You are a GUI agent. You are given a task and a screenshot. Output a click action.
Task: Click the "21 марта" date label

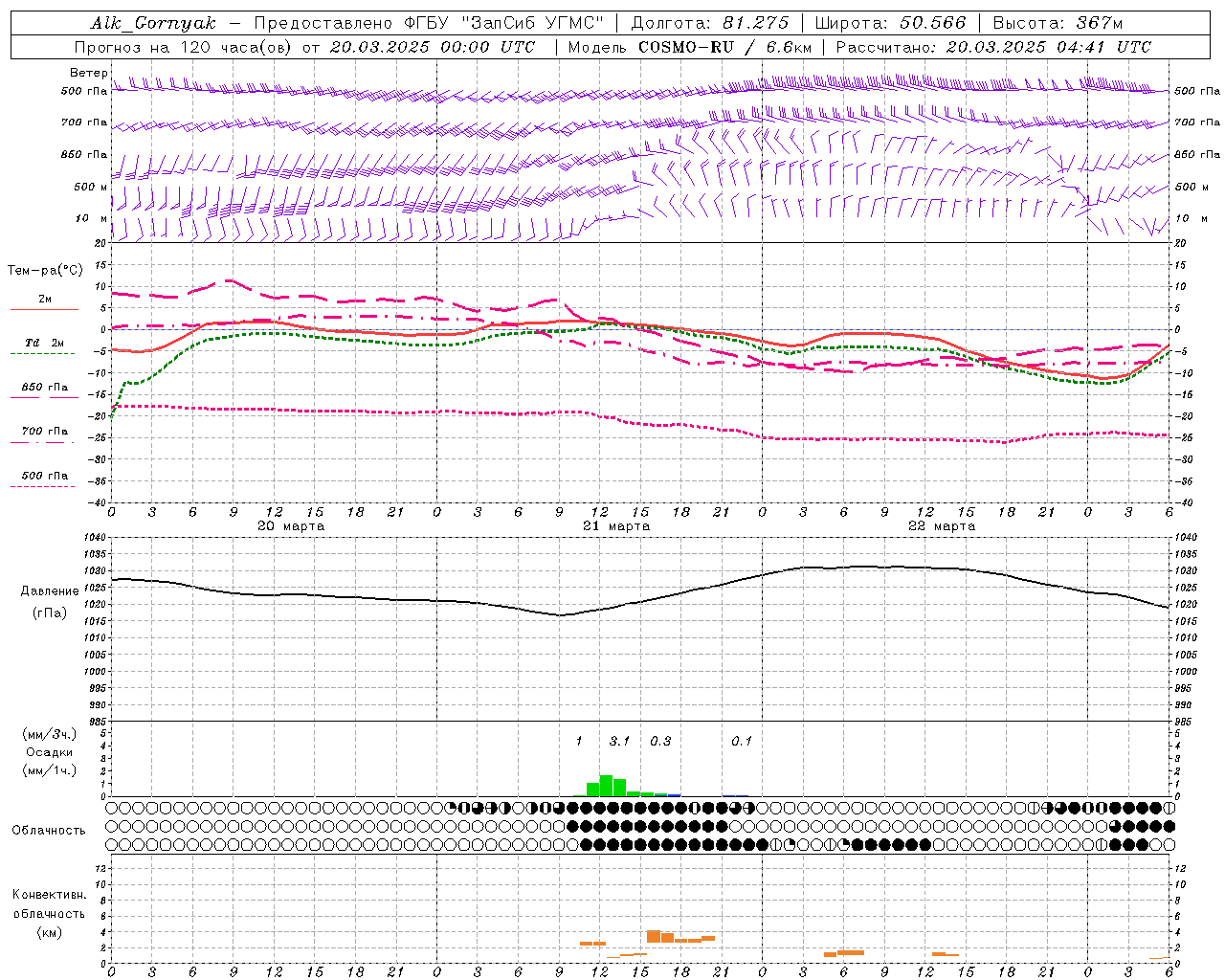(x=616, y=526)
